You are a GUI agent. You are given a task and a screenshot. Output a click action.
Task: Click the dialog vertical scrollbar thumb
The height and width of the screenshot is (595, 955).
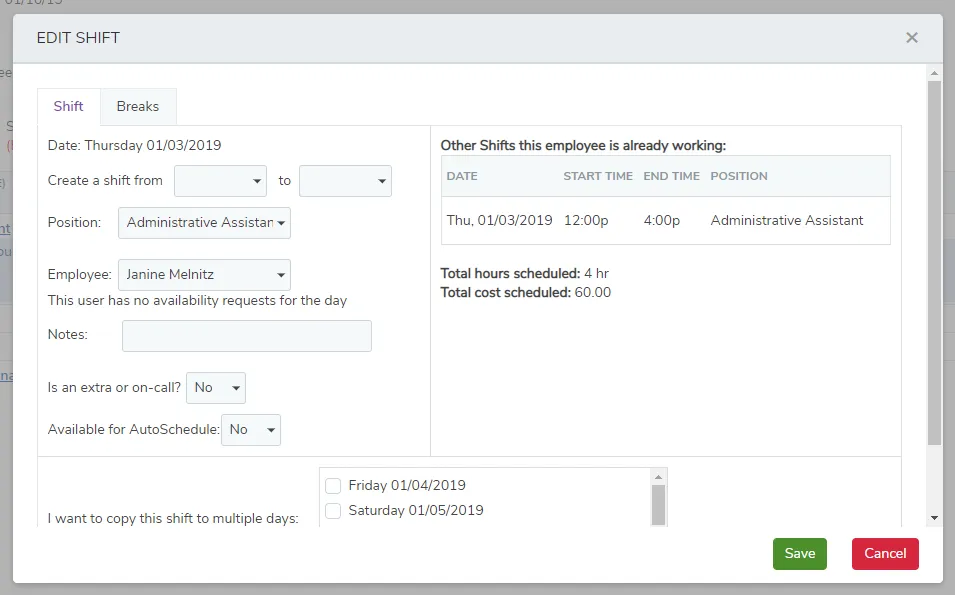click(x=934, y=262)
